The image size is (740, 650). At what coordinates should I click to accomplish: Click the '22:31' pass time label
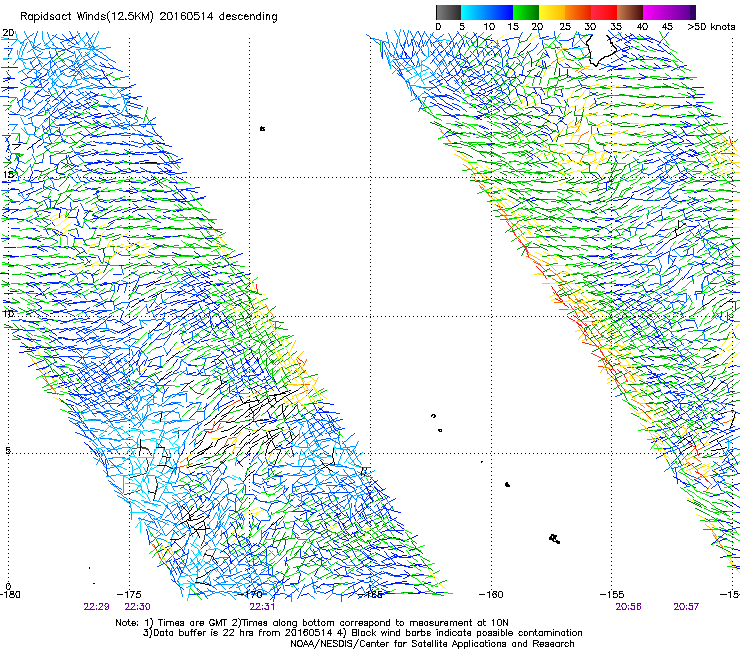[262, 607]
